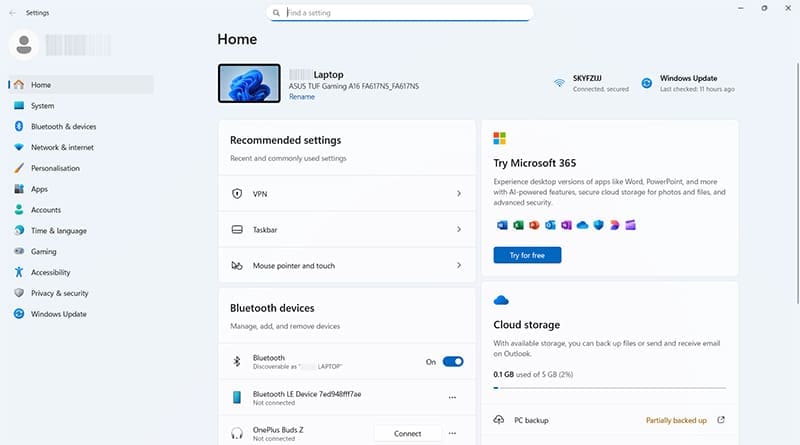This screenshot has height=445, width=800.
Task: Click the Cloud storage cloud icon
Action: 501,300
